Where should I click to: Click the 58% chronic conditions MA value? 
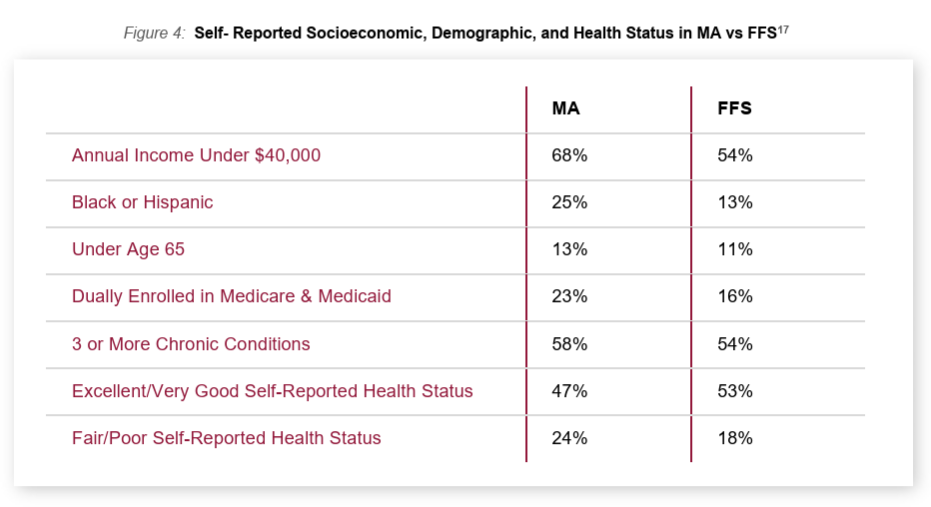[569, 344]
